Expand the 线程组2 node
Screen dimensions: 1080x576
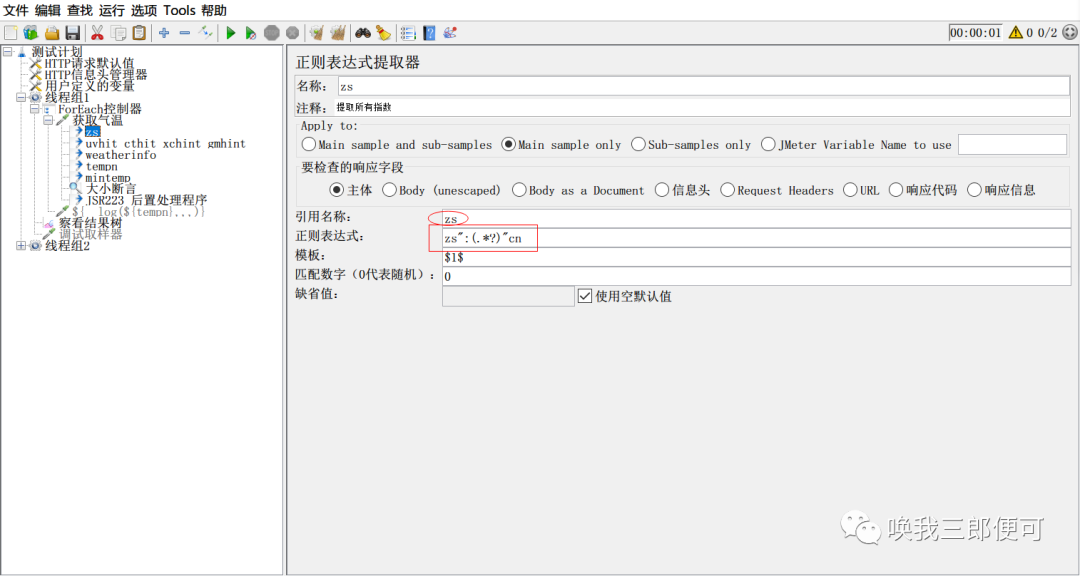pos(21,245)
